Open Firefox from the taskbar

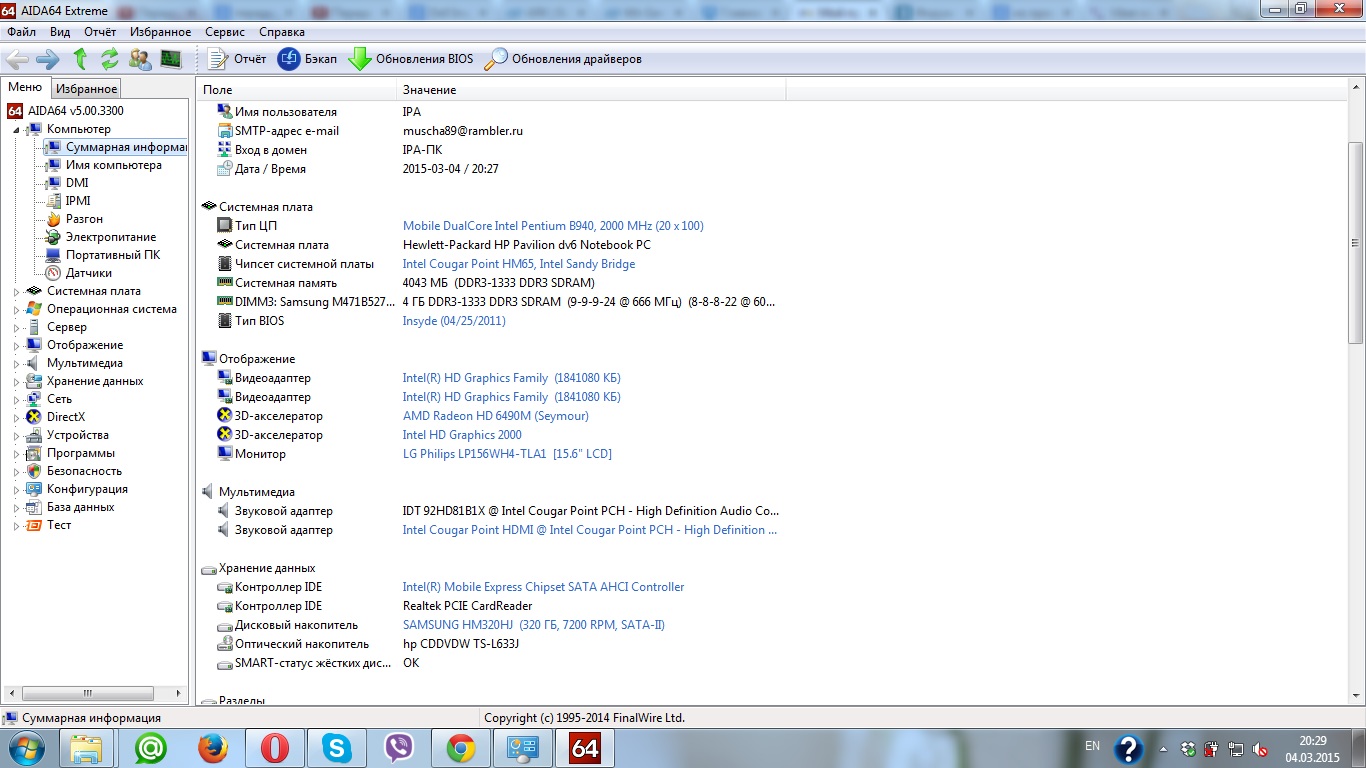[x=212, y=748]
